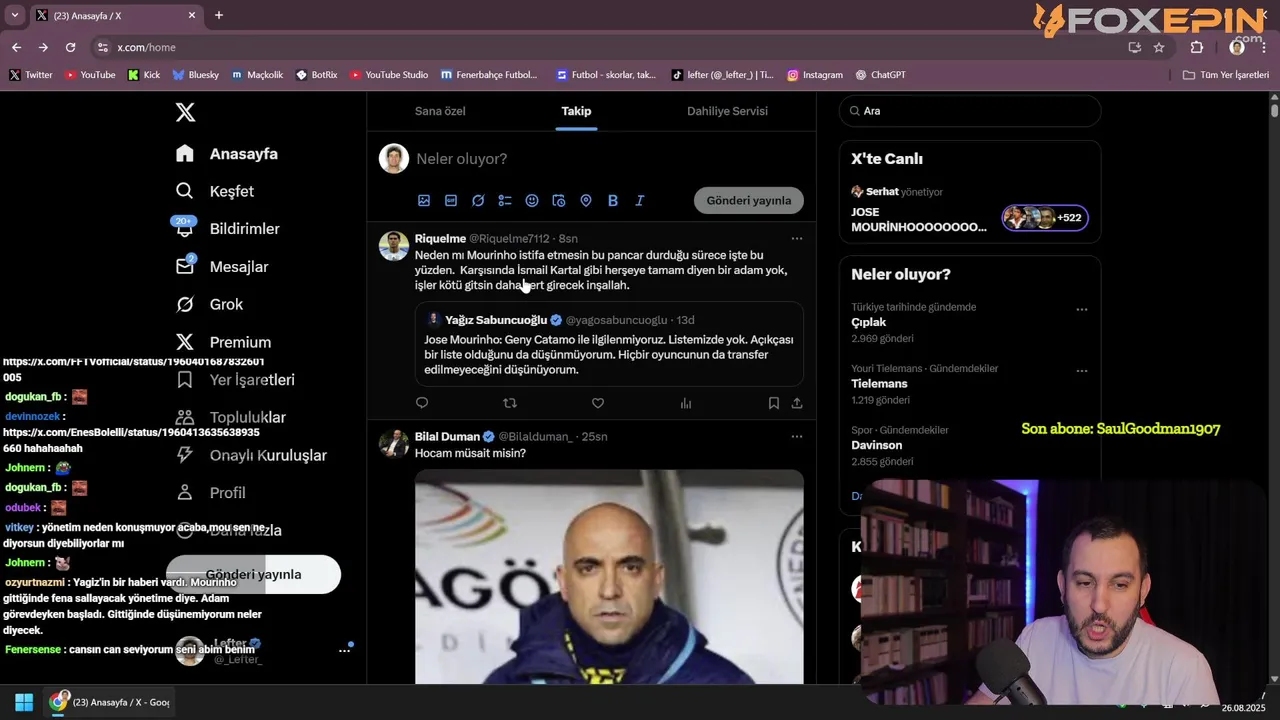Click the sidebar Gönderi yayınla button
The image size is (1280, 720).
coord(253,575)
